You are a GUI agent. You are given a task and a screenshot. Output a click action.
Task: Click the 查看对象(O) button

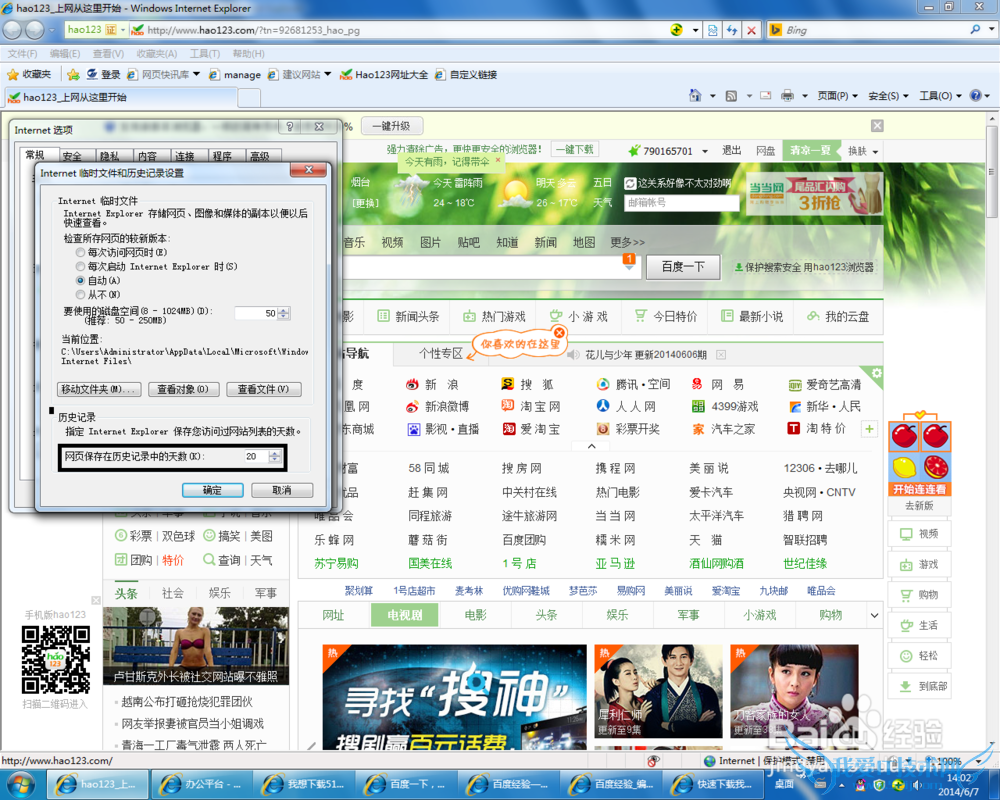click(x=183, y=389)
